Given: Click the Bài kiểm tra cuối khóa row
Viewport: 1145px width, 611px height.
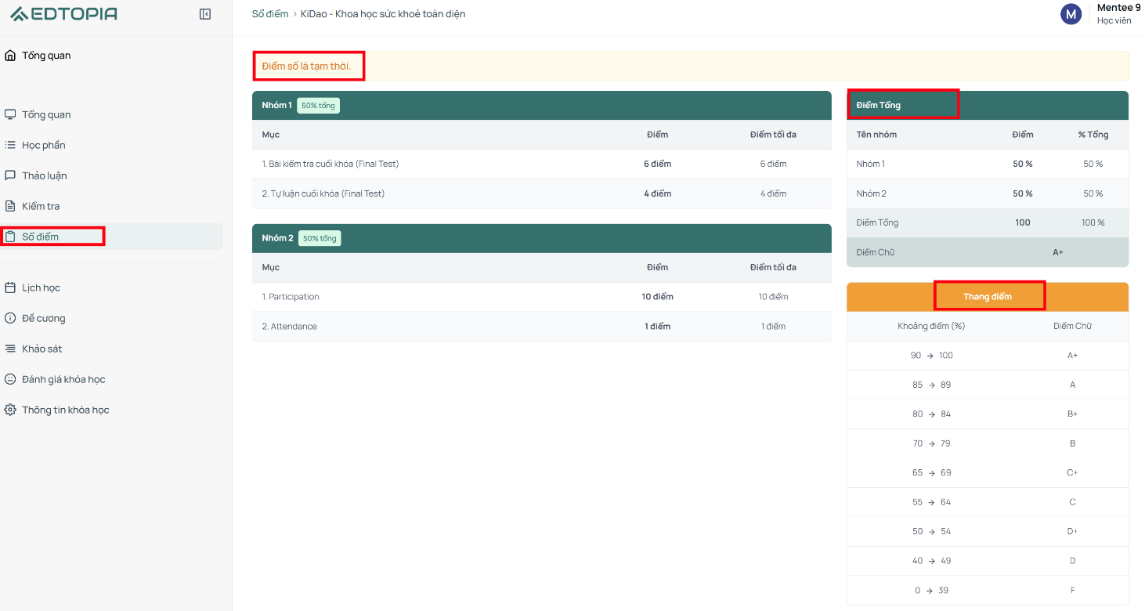Looking at the screenshot, I should [542, 164].
